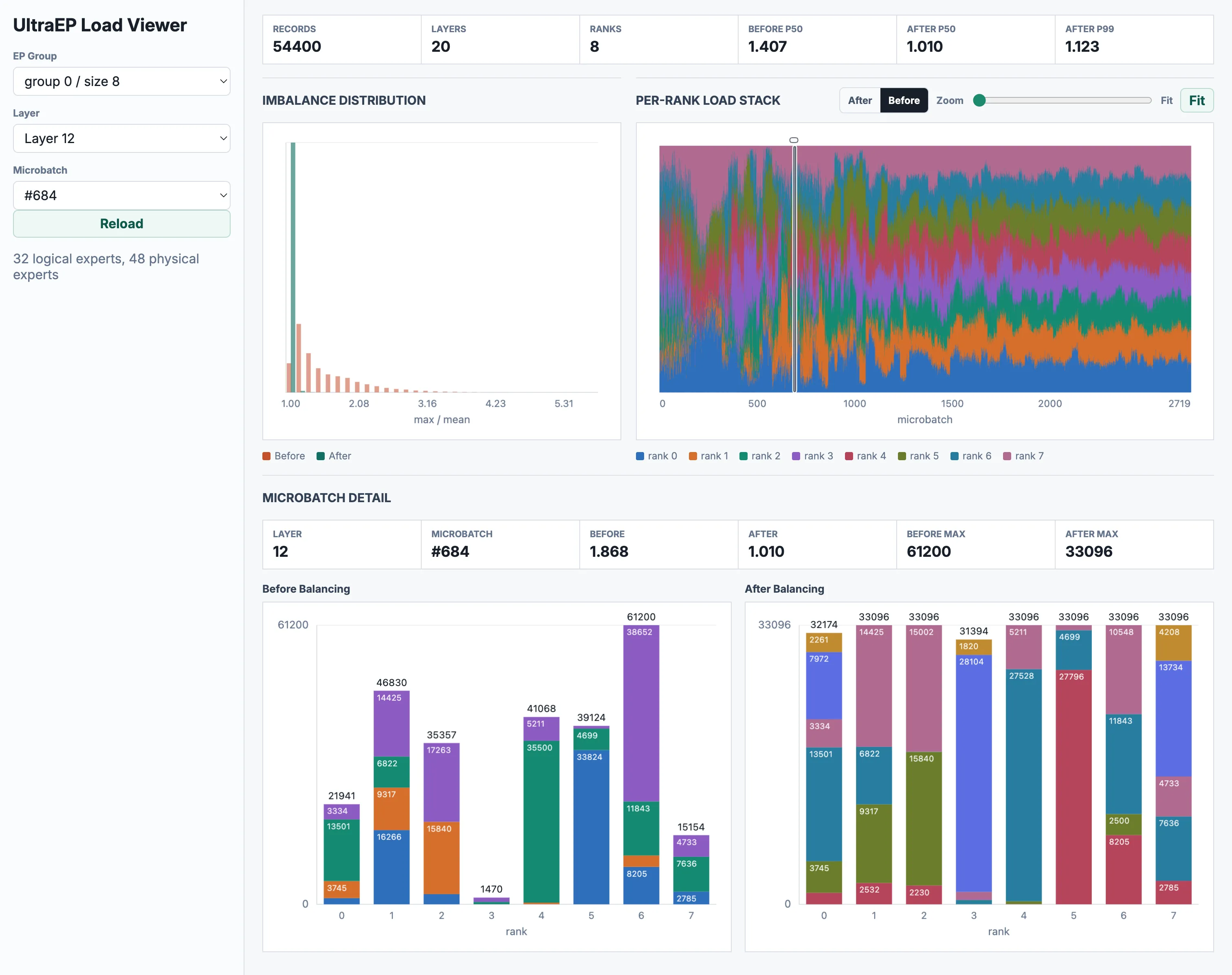Image resolution: width=1232 pixels, height=975 pixels.
Task: Click the Reload button
Action: pos(121,224)
